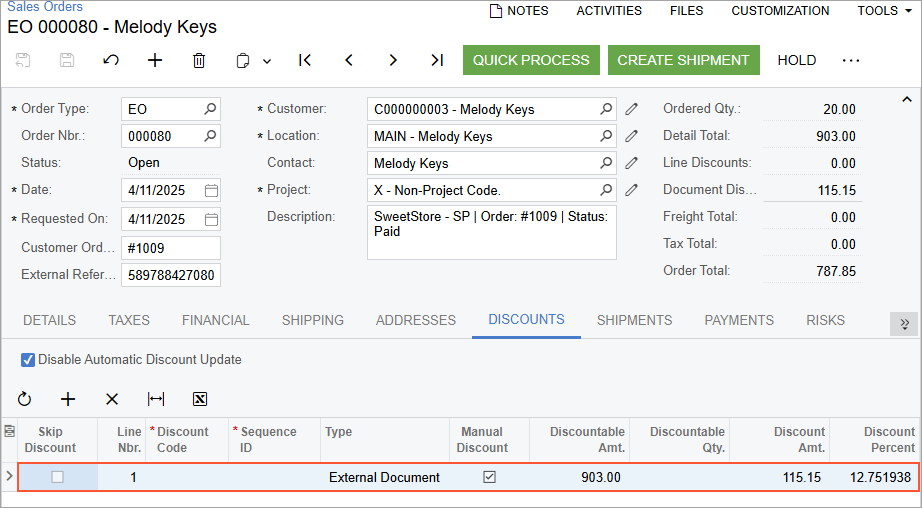Refresh the discounts grid
Image resolution: width=922 pixels, height=508 pixels.
click(25, 399)
